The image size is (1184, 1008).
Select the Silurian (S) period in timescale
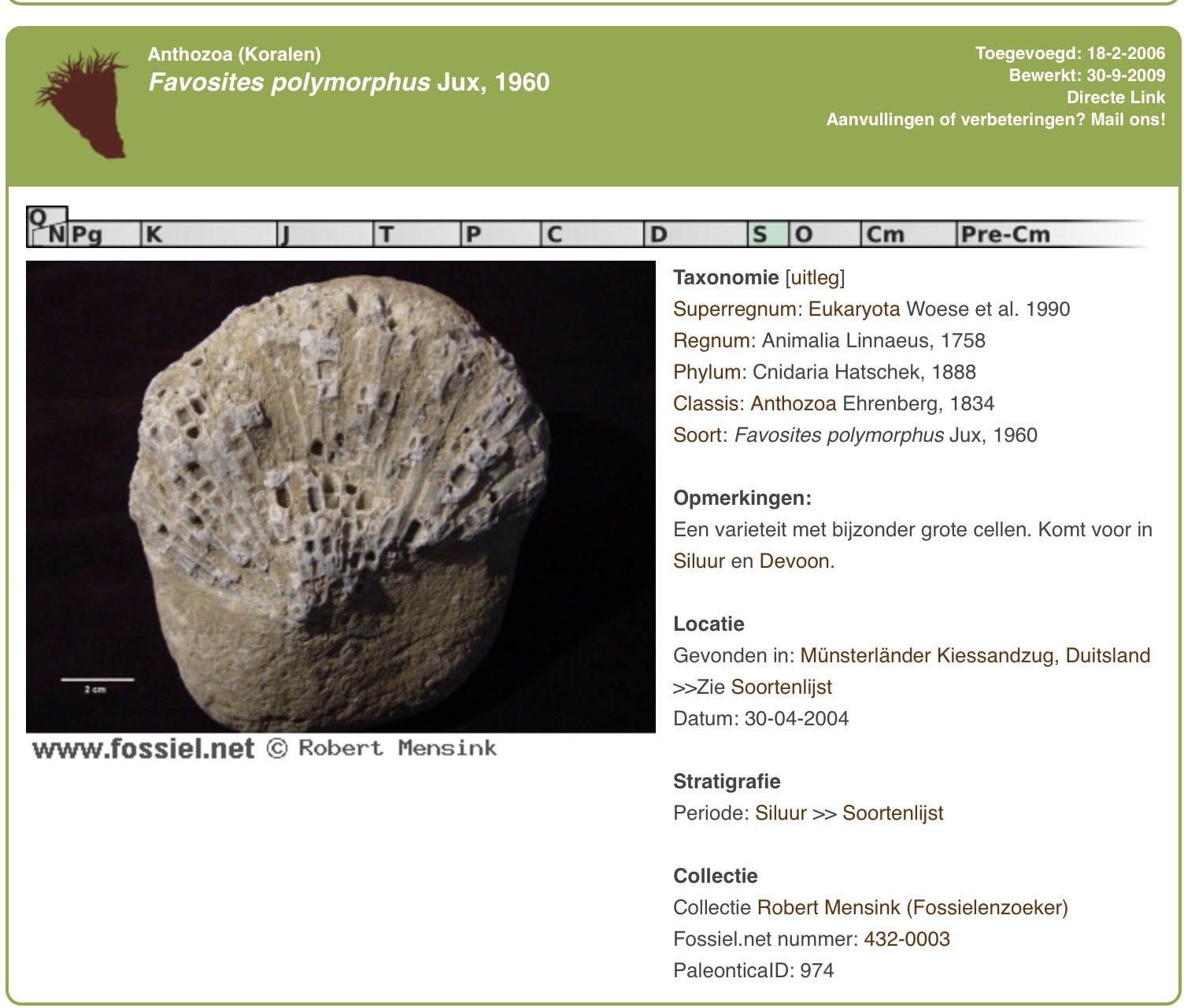(767, 234)
